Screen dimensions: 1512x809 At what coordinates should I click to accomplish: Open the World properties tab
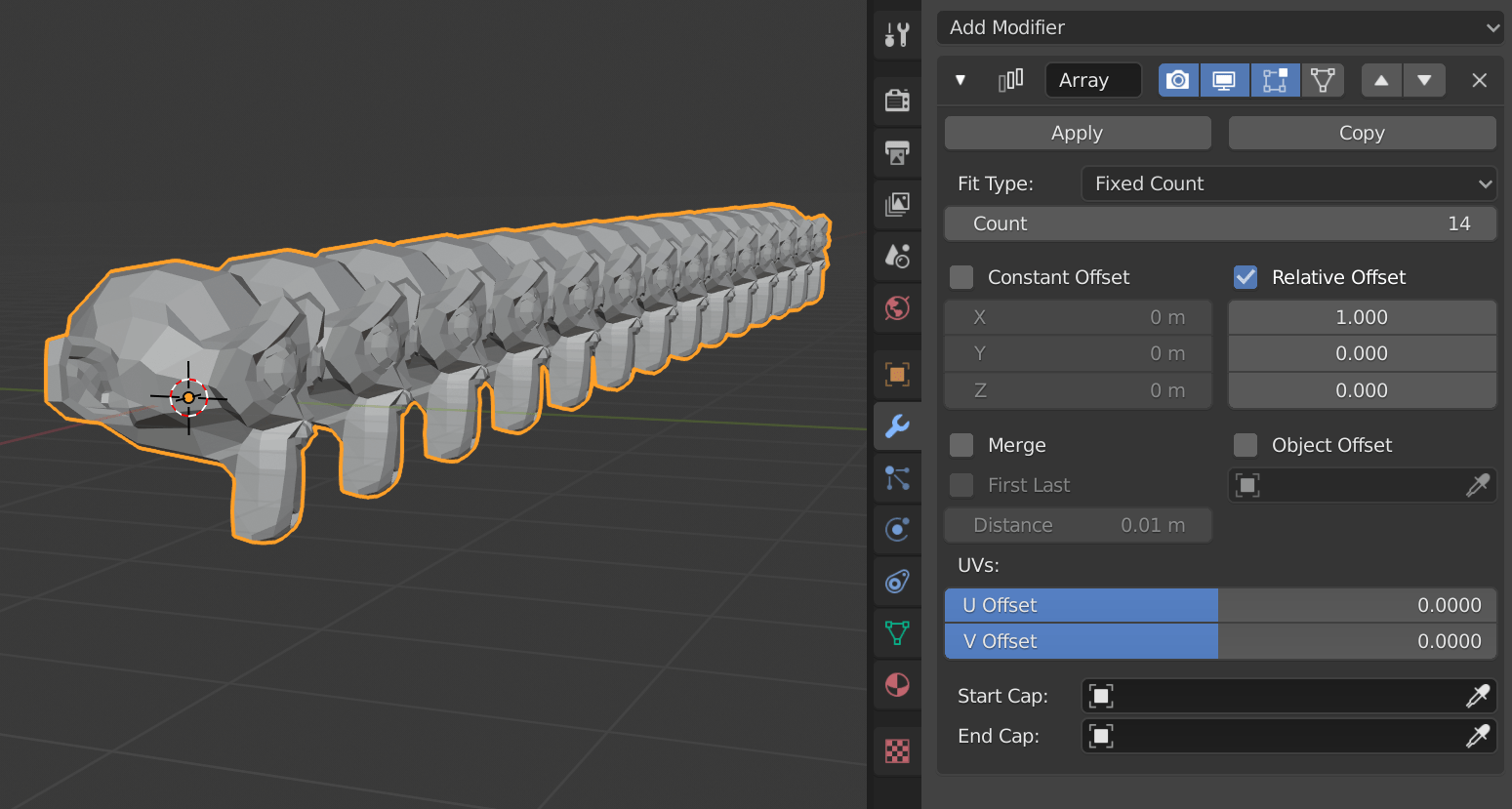(x=897, y=309)
